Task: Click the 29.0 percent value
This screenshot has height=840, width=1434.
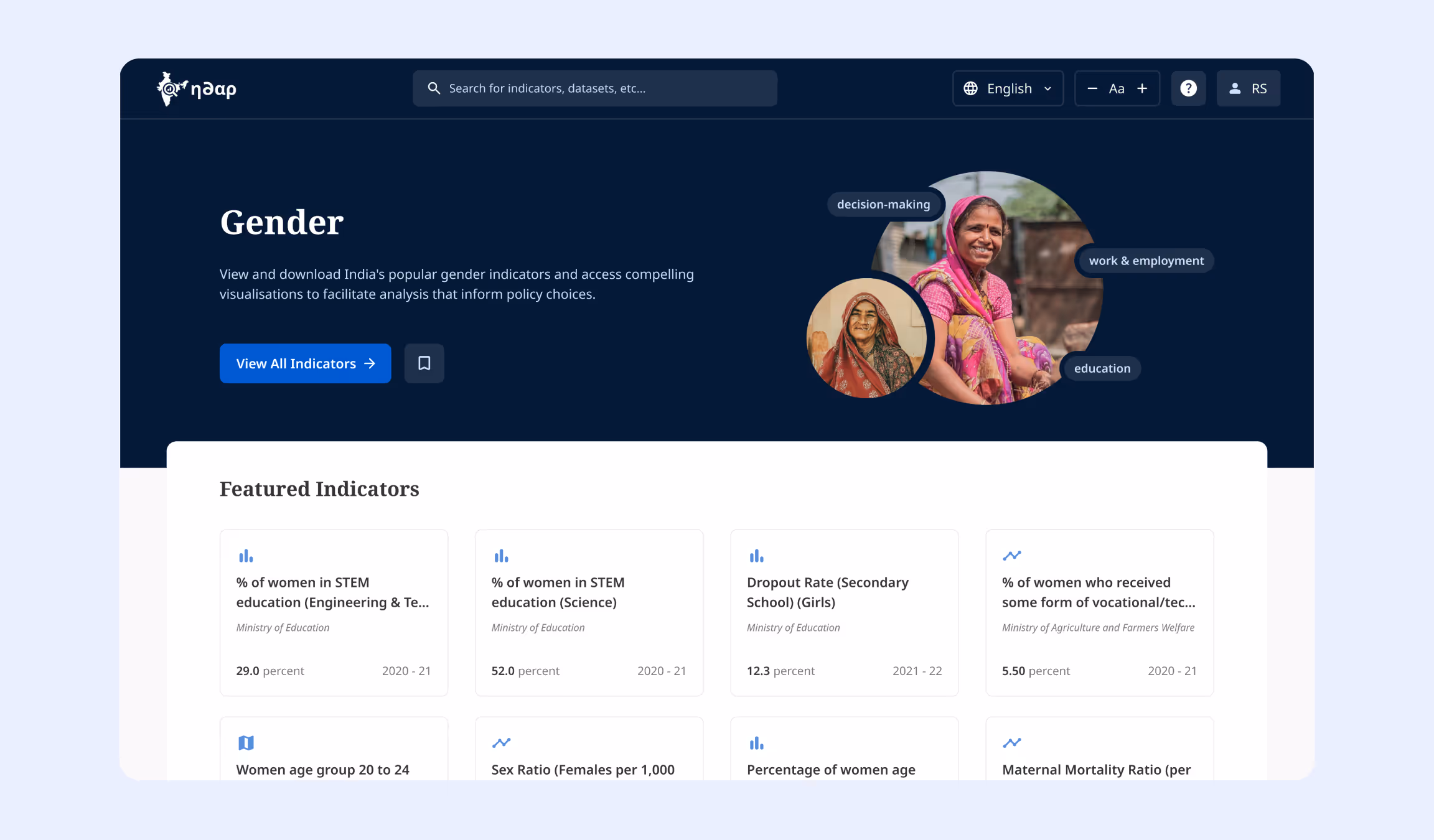Action: (270, 671)
